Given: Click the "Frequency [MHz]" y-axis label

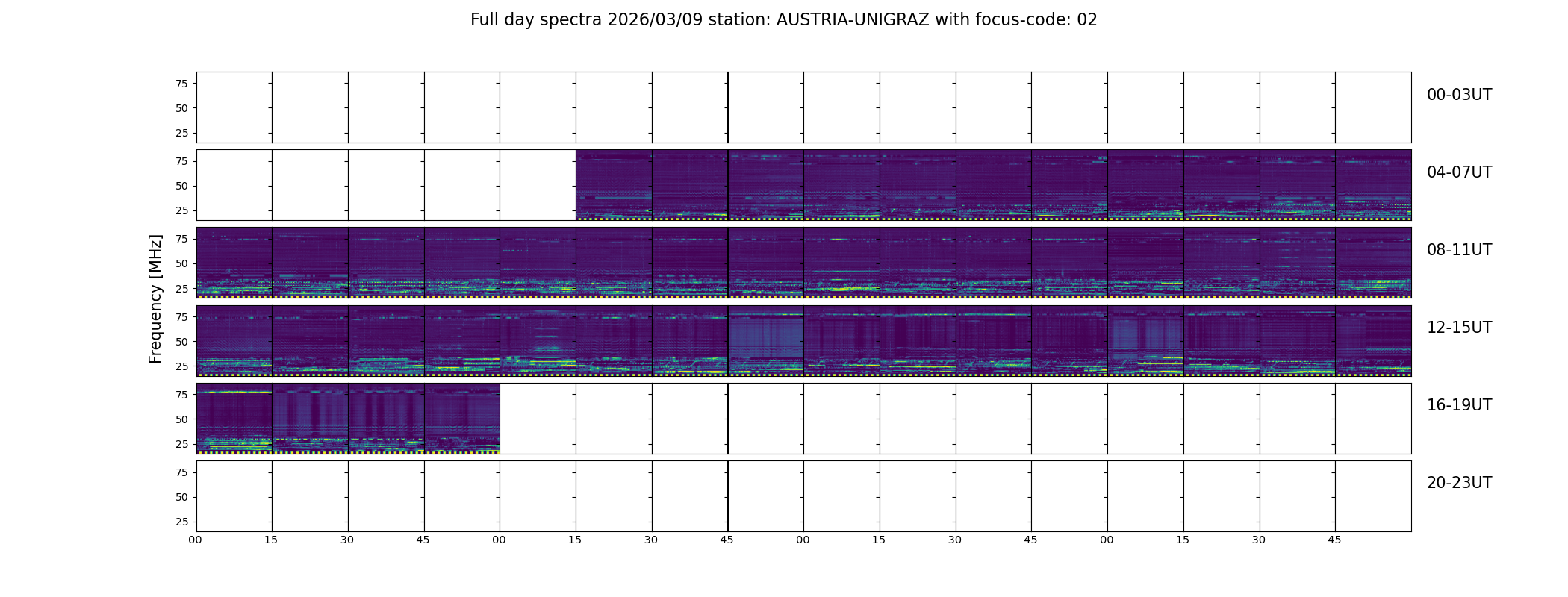Looking at the screenshot, I should pos(155,299).
